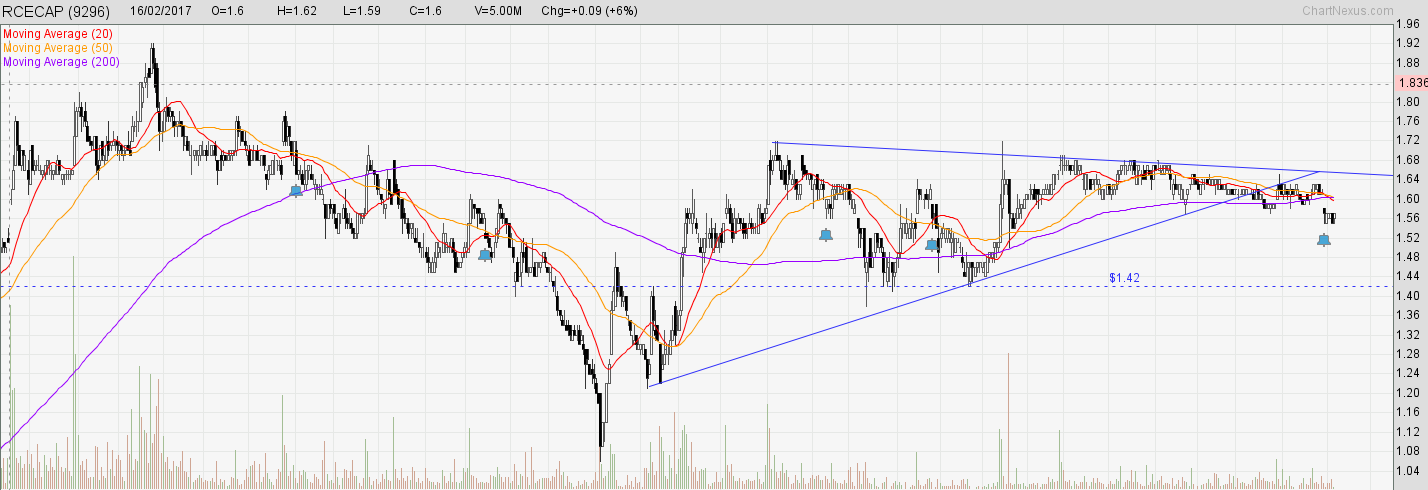
Task: Select the Moving Average (50) legend label
Action: pos(59,47)
